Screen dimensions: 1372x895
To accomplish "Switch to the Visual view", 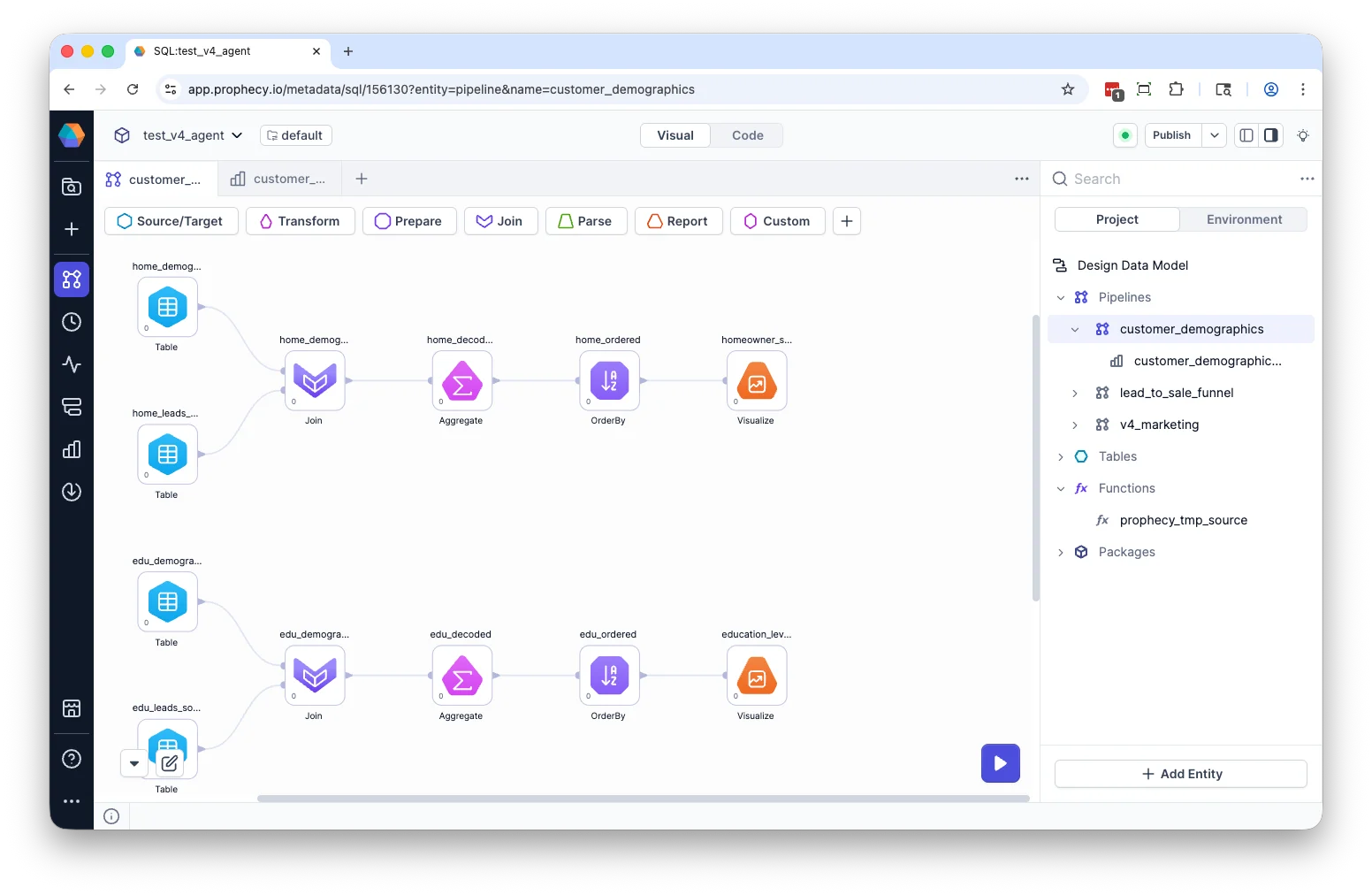I will (x=675, y=135).
